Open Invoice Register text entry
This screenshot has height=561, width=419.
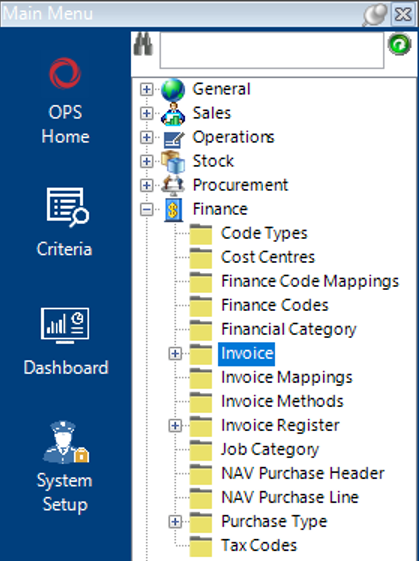[x=280, y=425]
